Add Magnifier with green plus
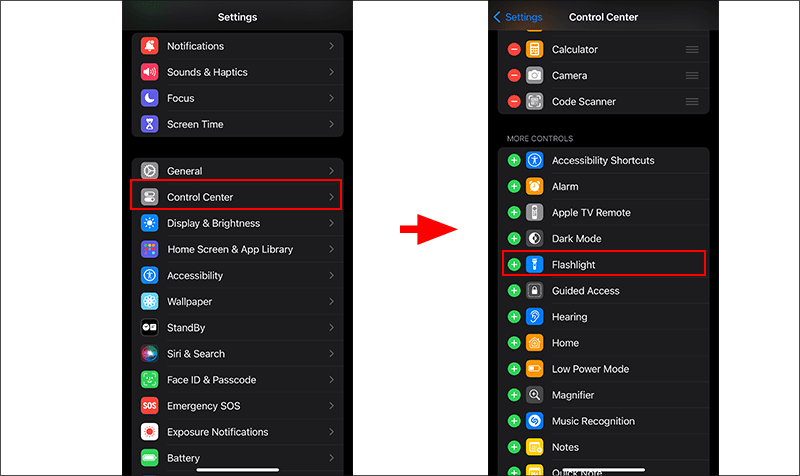 click(x=514, y=395)
